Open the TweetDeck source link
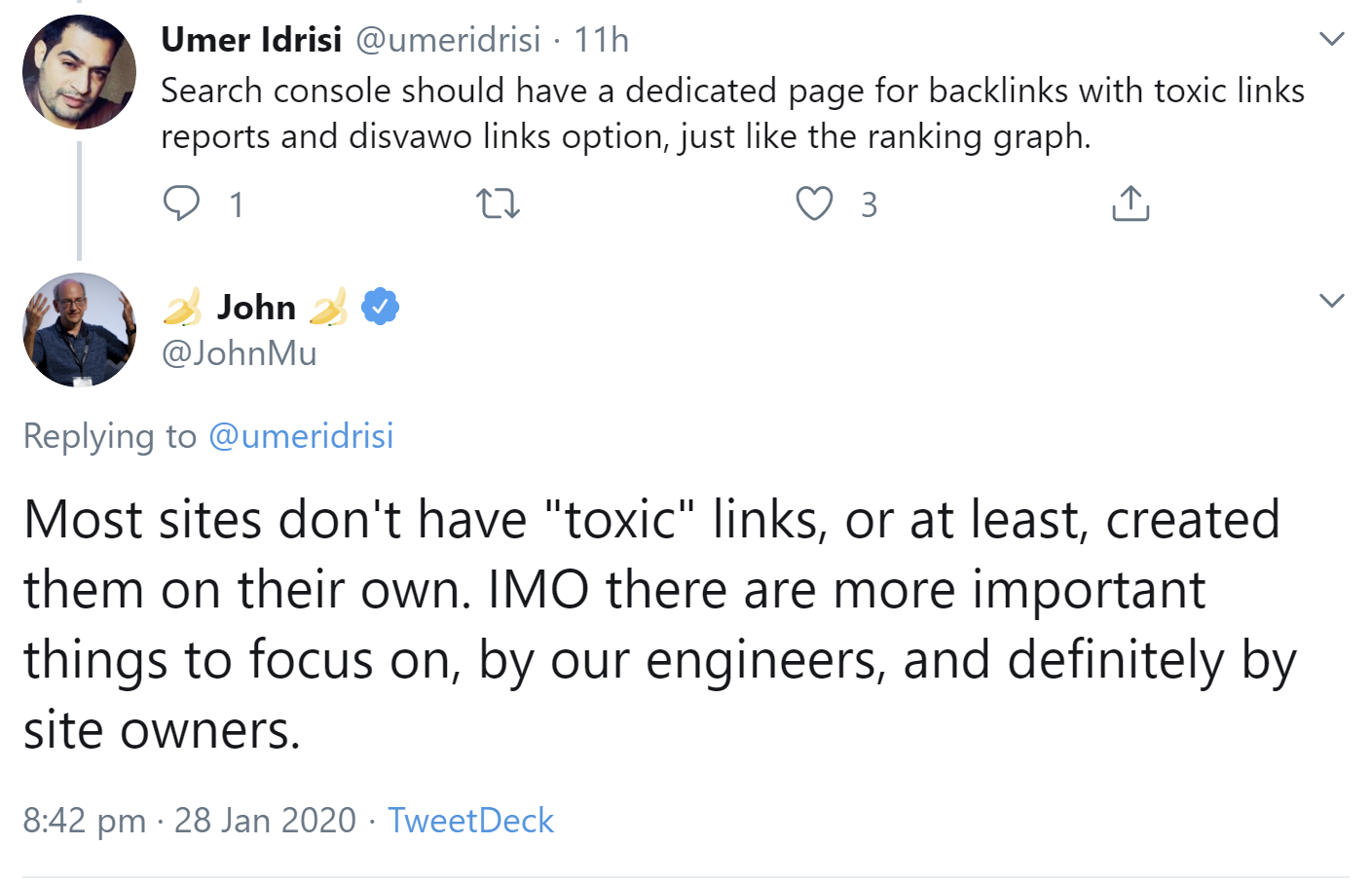1372x882 pixels. tap(470, 821)
